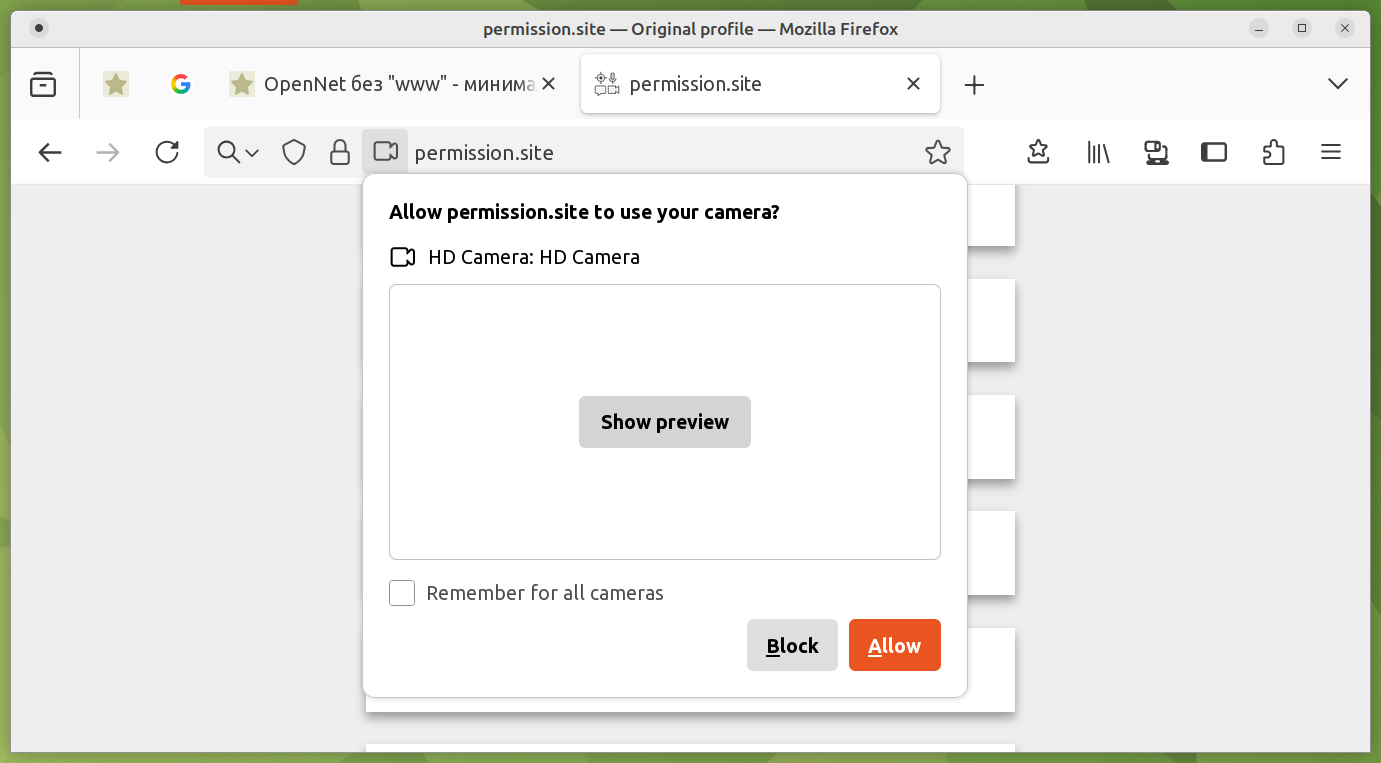Block camera access for permission.site
The image size is (1381, 763).
coord(792,646)
